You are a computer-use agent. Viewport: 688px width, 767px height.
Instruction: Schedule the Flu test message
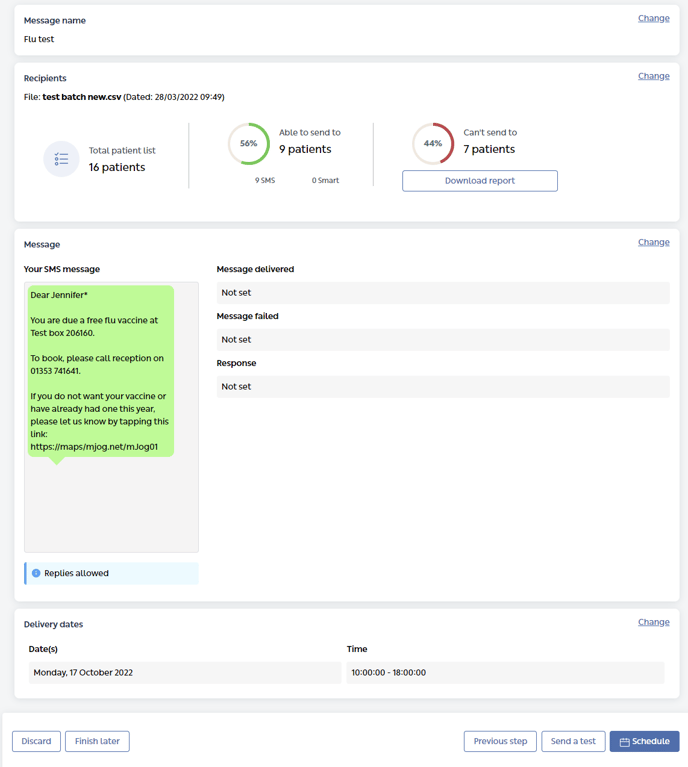pos(644,741)
